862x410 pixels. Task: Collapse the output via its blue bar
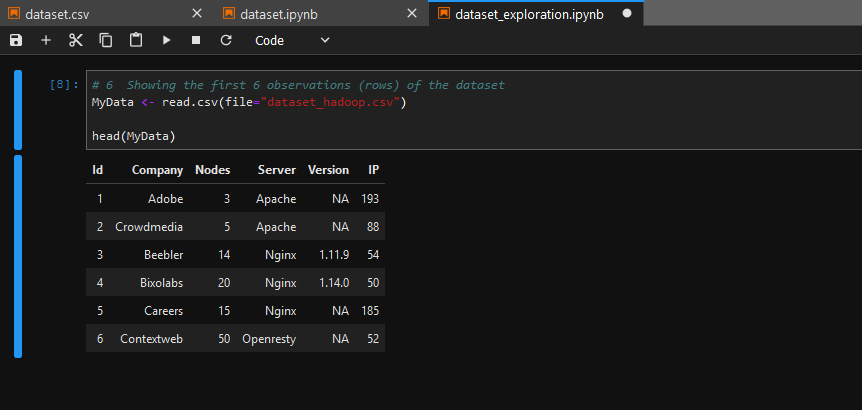[x=18, y=257]
